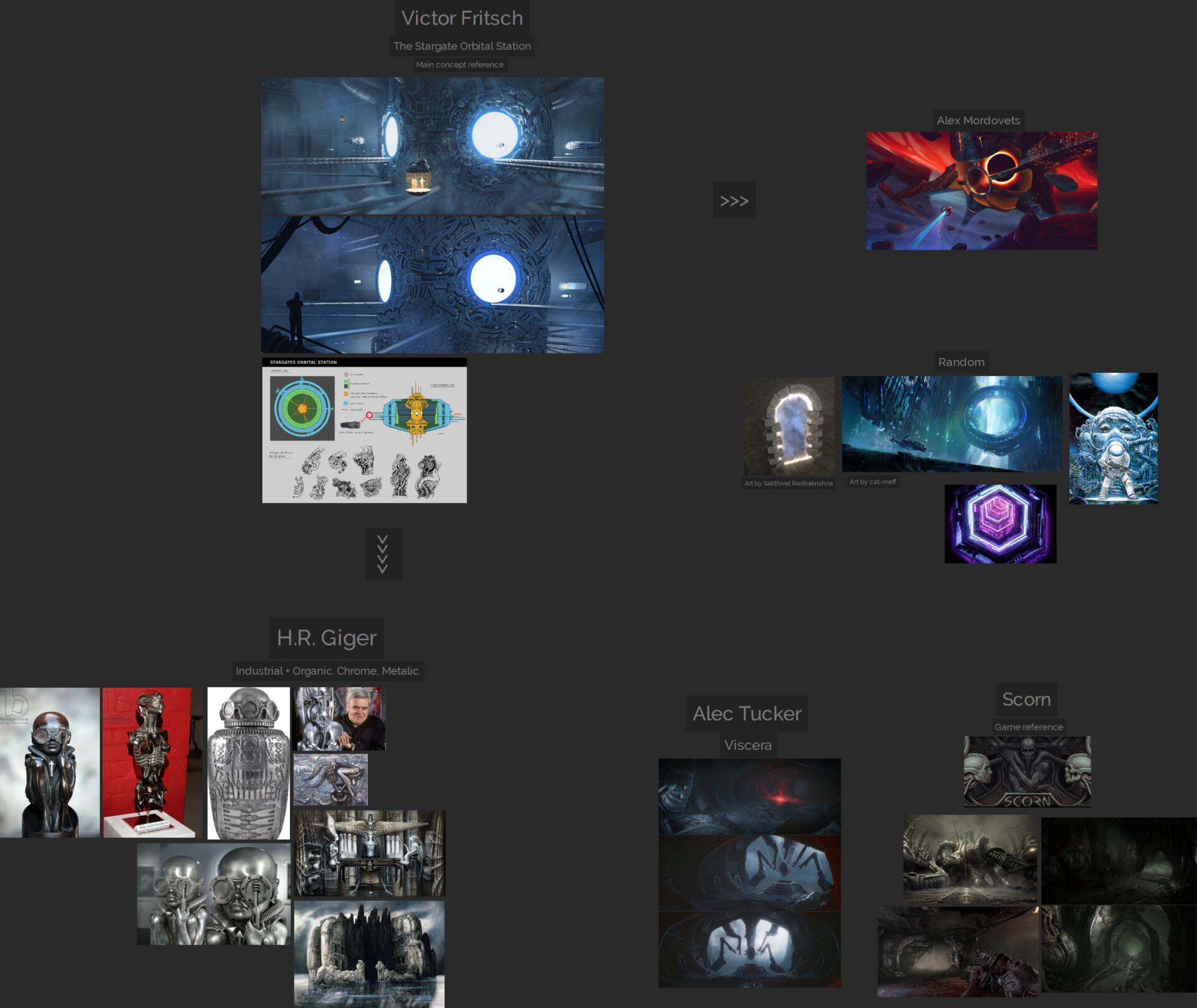
Task: Click the downward chevrons arrow block
Action: 383,554
